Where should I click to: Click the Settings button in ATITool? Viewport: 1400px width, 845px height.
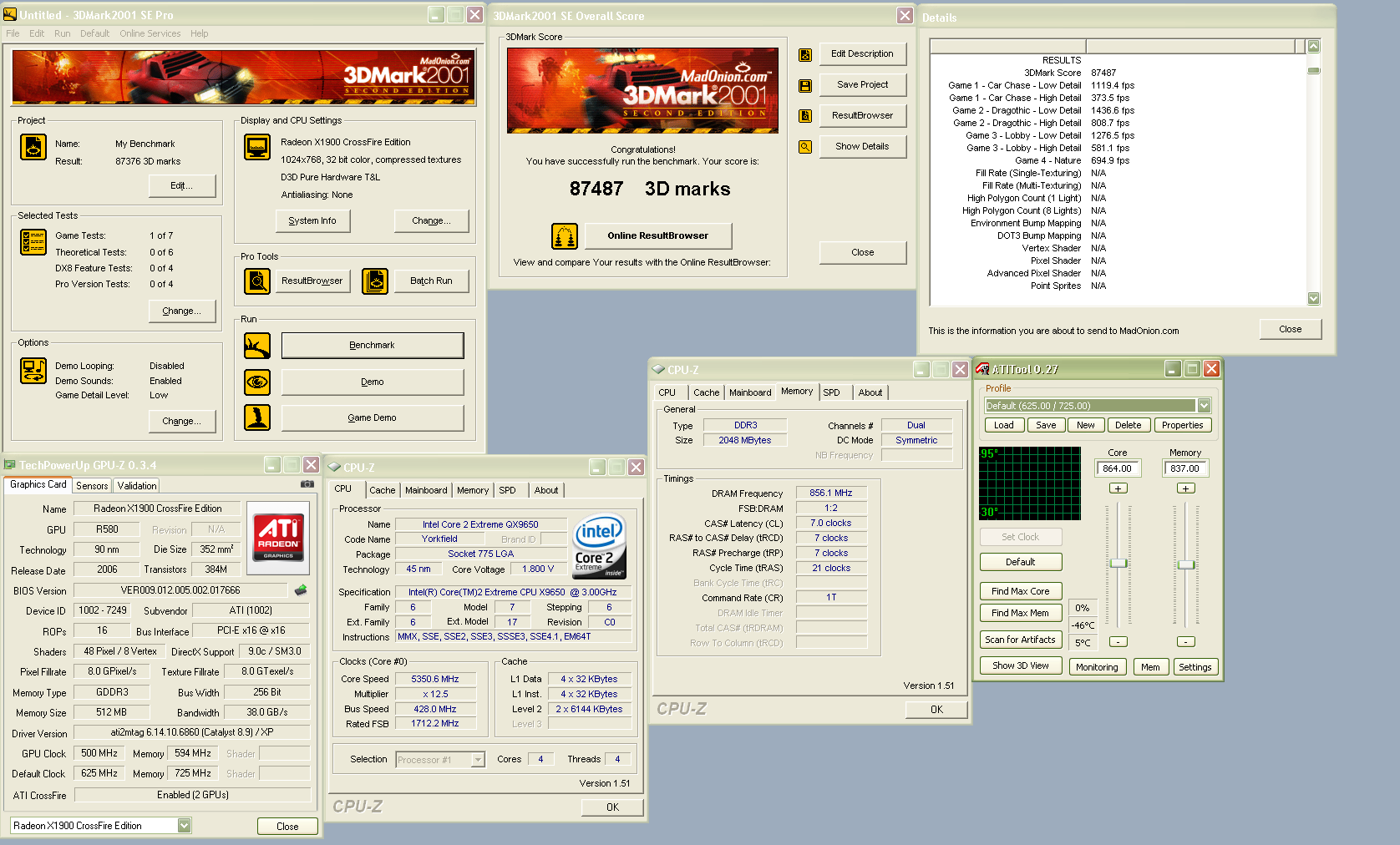[1195, 667]
